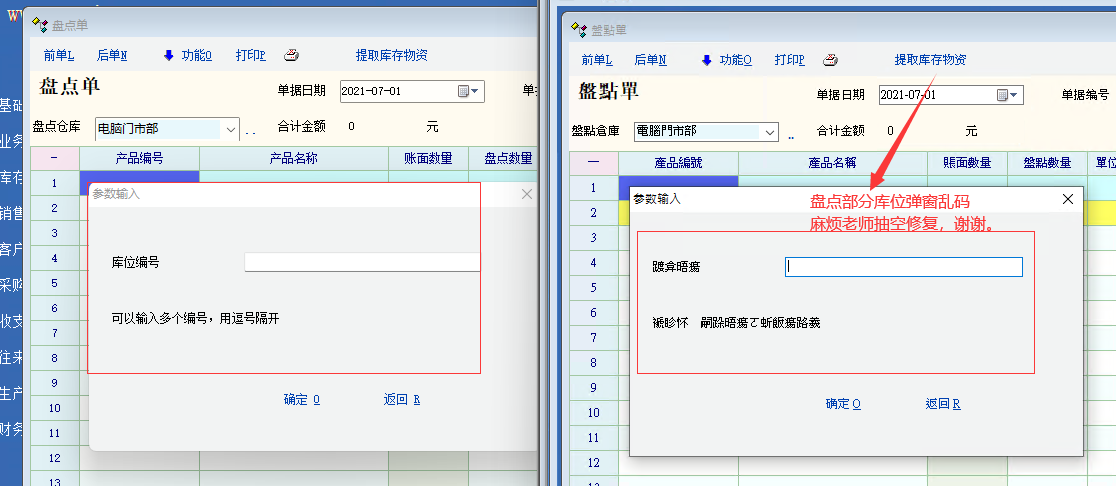The height and width of the screenshot is (486, 1116).
Task: Click printer icon in right 盤點單 window
Action: tap(830, 60)
